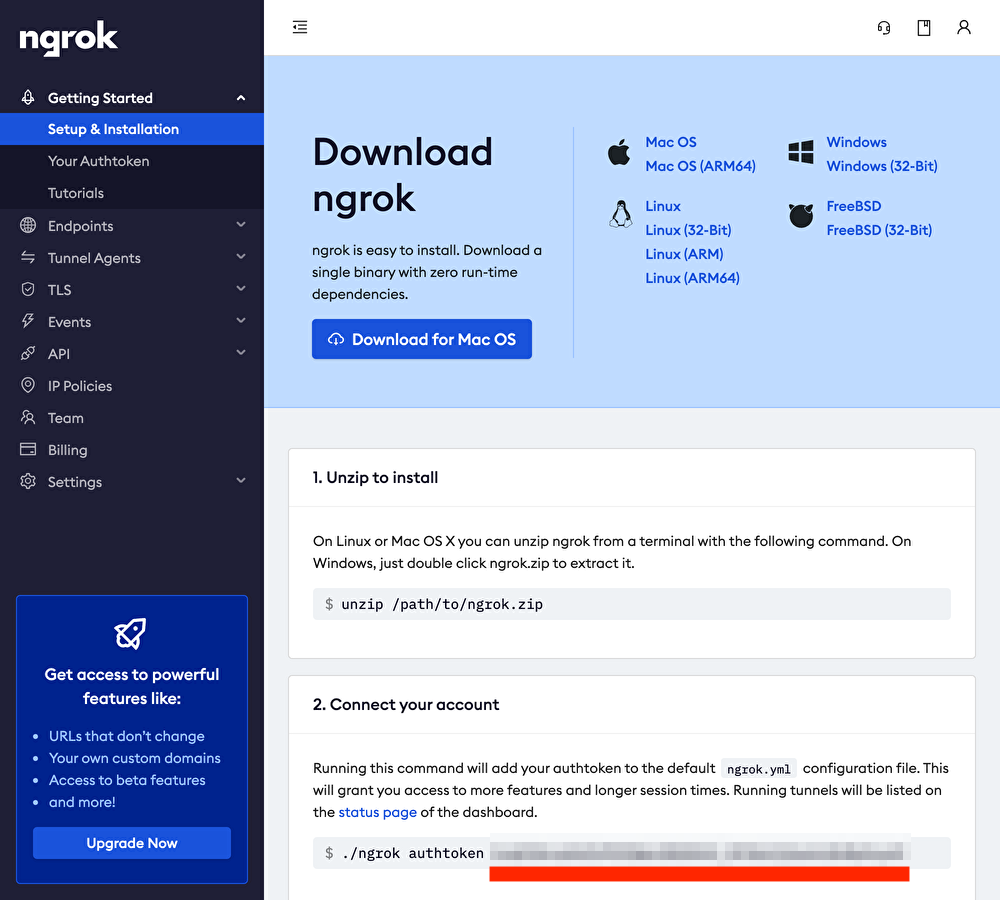Click the Getting Started rocket icon
1000x900 pixels.
coord(28,98)
